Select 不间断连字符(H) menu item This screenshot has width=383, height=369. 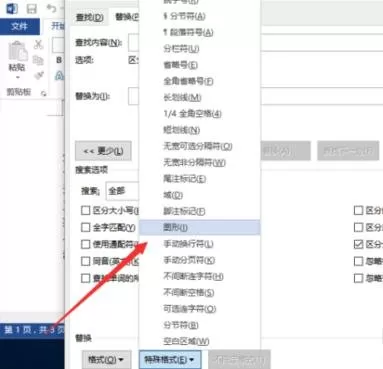(x=200, y=276)
